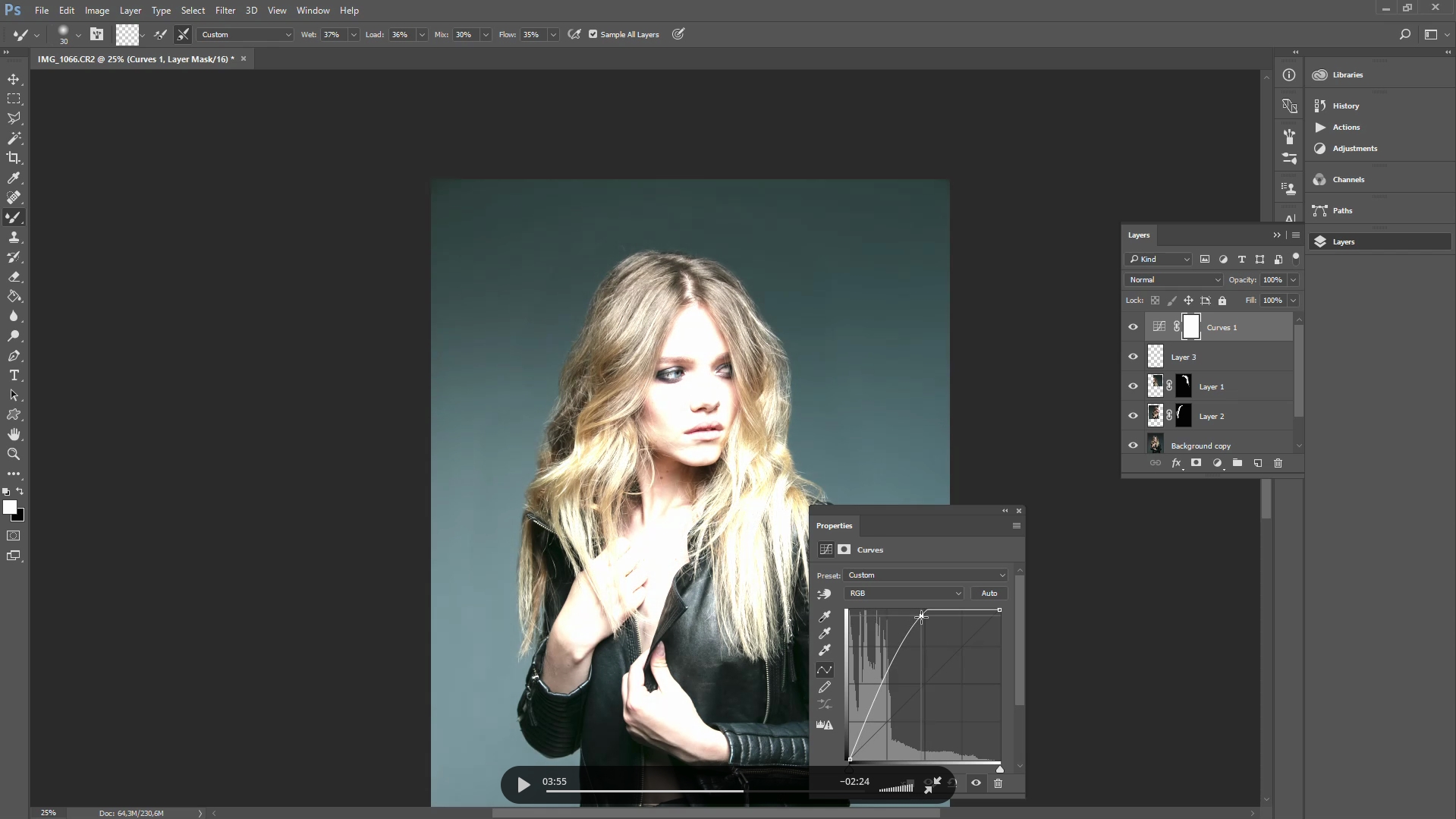Choose the curve pencil draw tool
Viewport: 1456px width, 819px height.
click(x=825, y=687)
